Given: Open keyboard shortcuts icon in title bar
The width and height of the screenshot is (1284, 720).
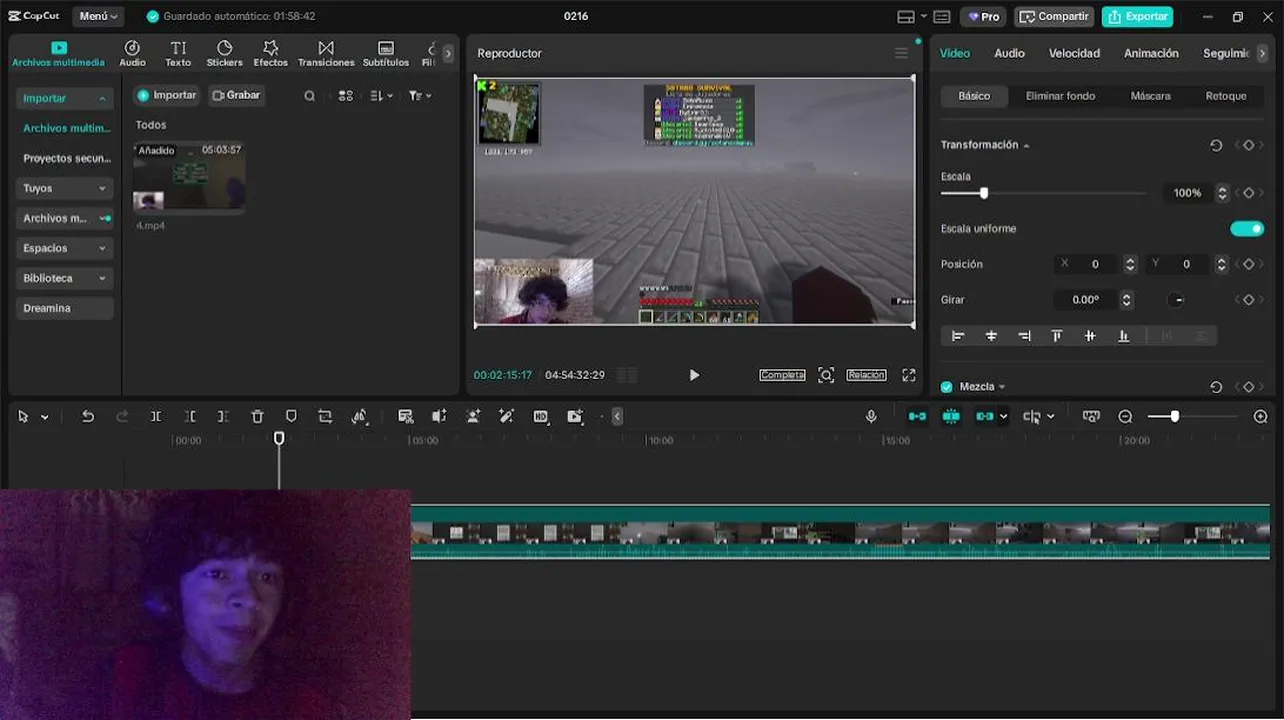Looking at the screenshot, I should click(x=942, y=17).
